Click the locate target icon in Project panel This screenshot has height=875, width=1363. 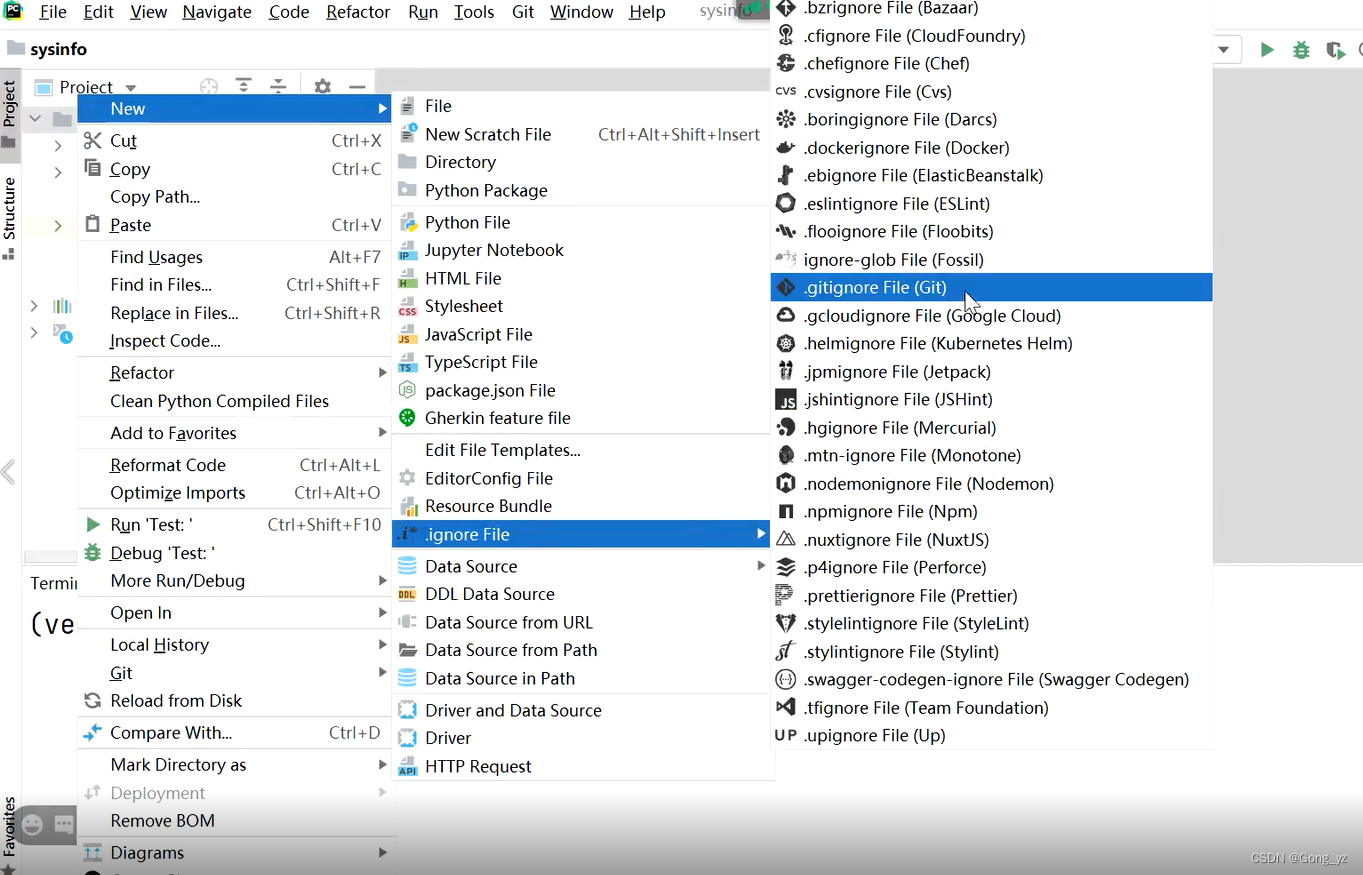(209, 87)
